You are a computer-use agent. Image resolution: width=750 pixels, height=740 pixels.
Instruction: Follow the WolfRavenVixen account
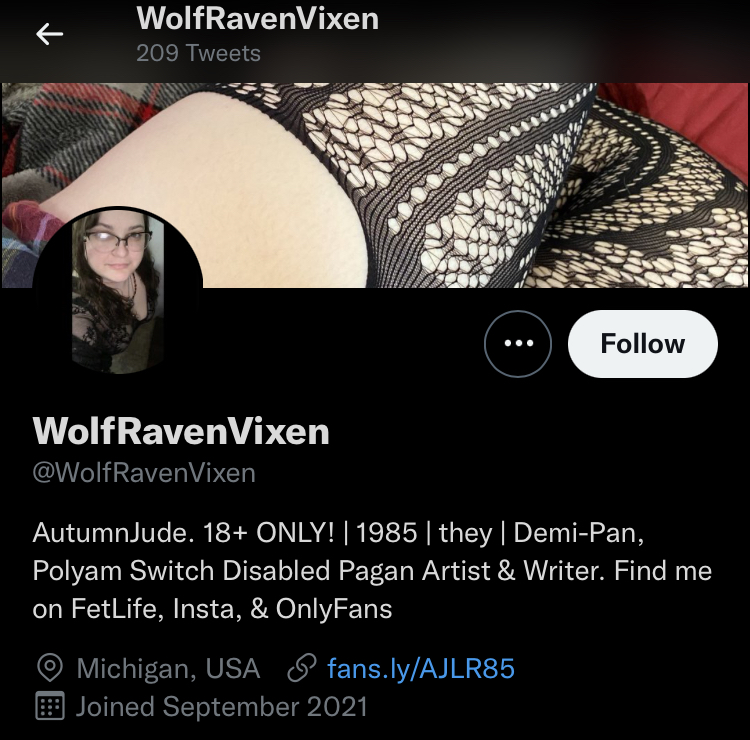[642, 343]
